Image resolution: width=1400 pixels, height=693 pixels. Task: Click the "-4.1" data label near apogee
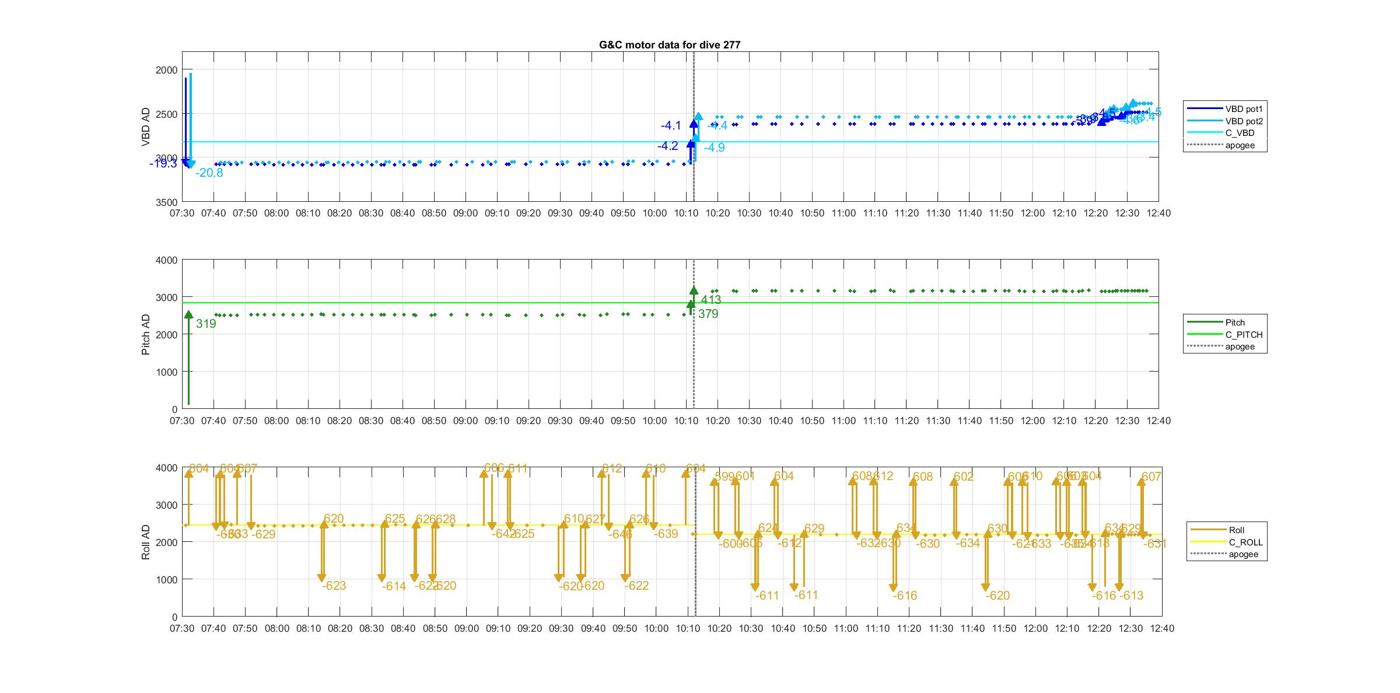point(670,125)
